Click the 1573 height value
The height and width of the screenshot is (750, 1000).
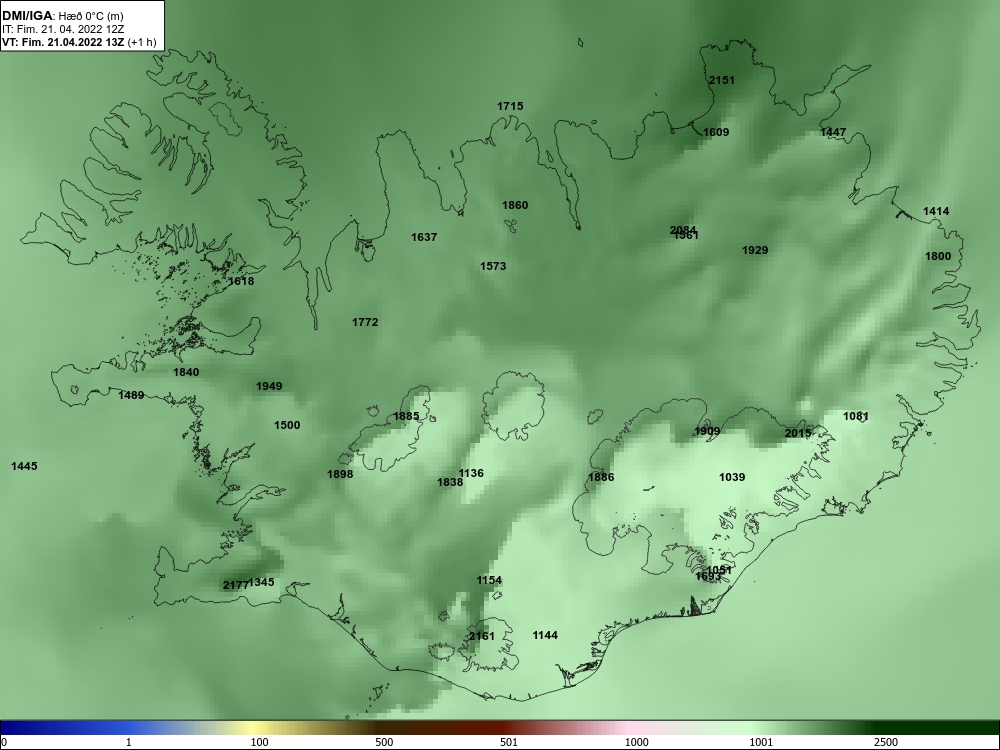pos(494,266)
